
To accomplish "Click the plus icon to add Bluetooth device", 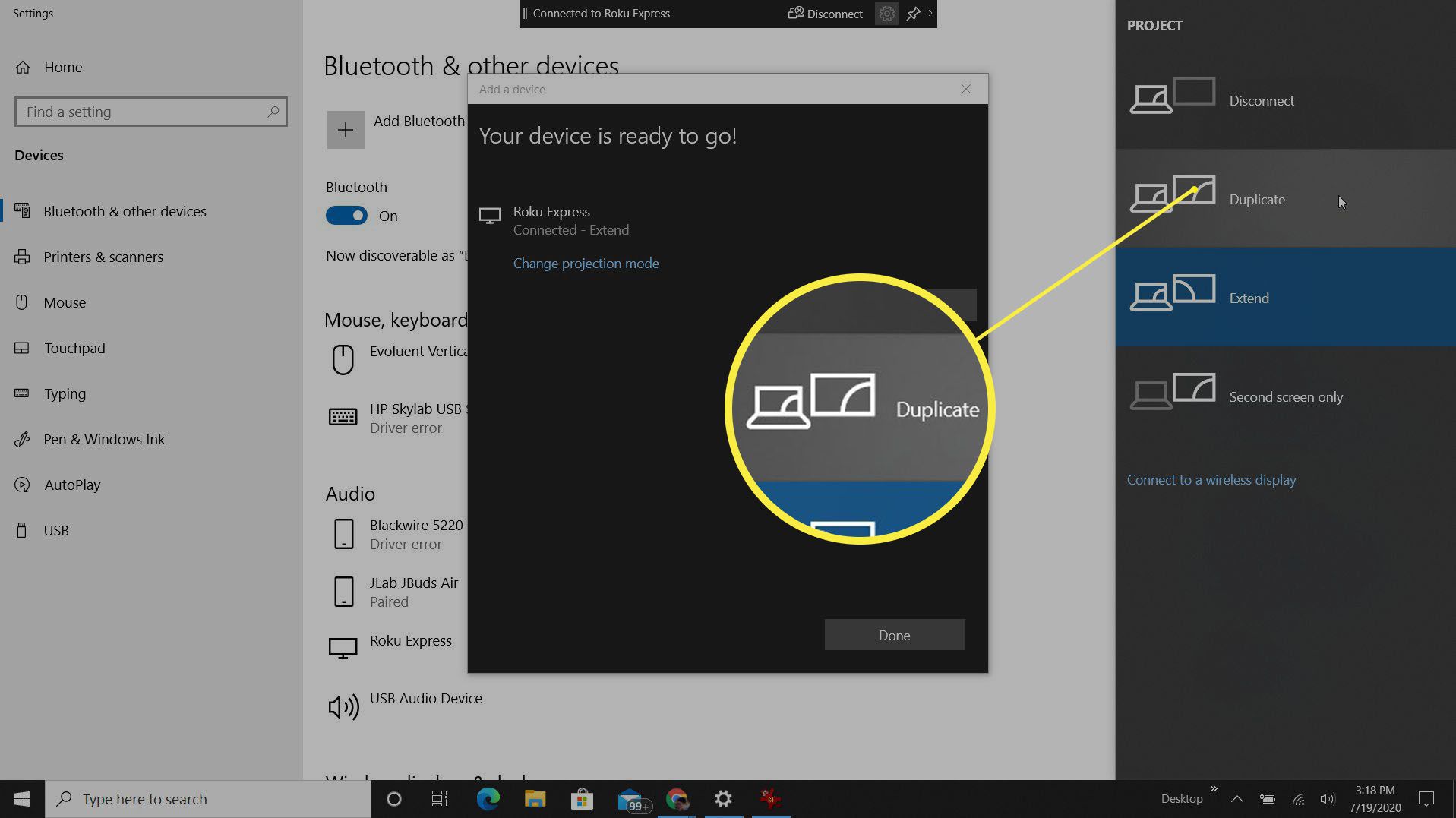I will pos(345,130).
